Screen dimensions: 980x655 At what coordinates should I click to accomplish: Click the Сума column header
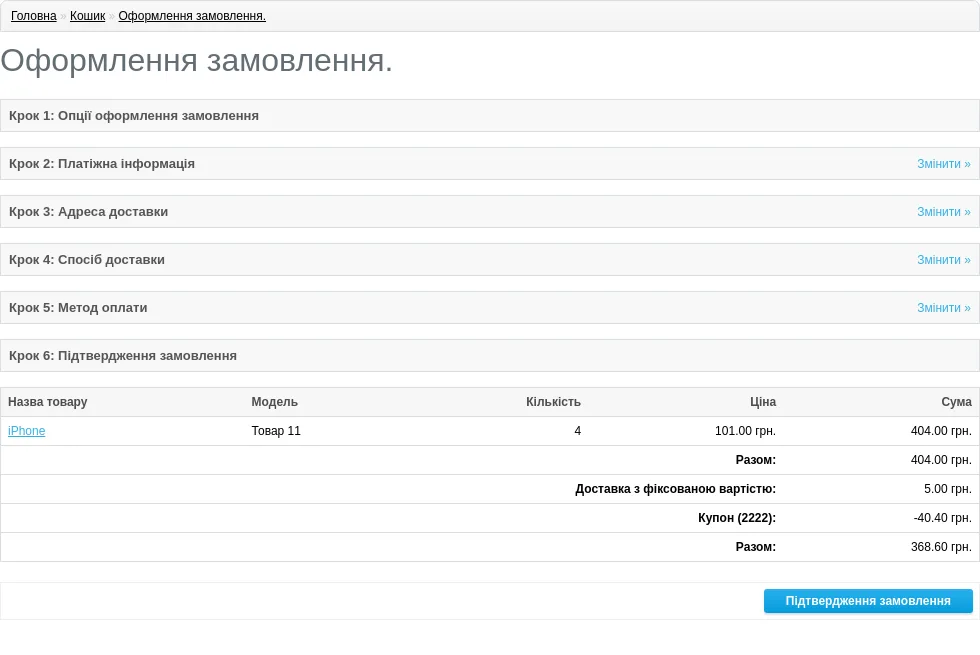[x=956, y=402]
